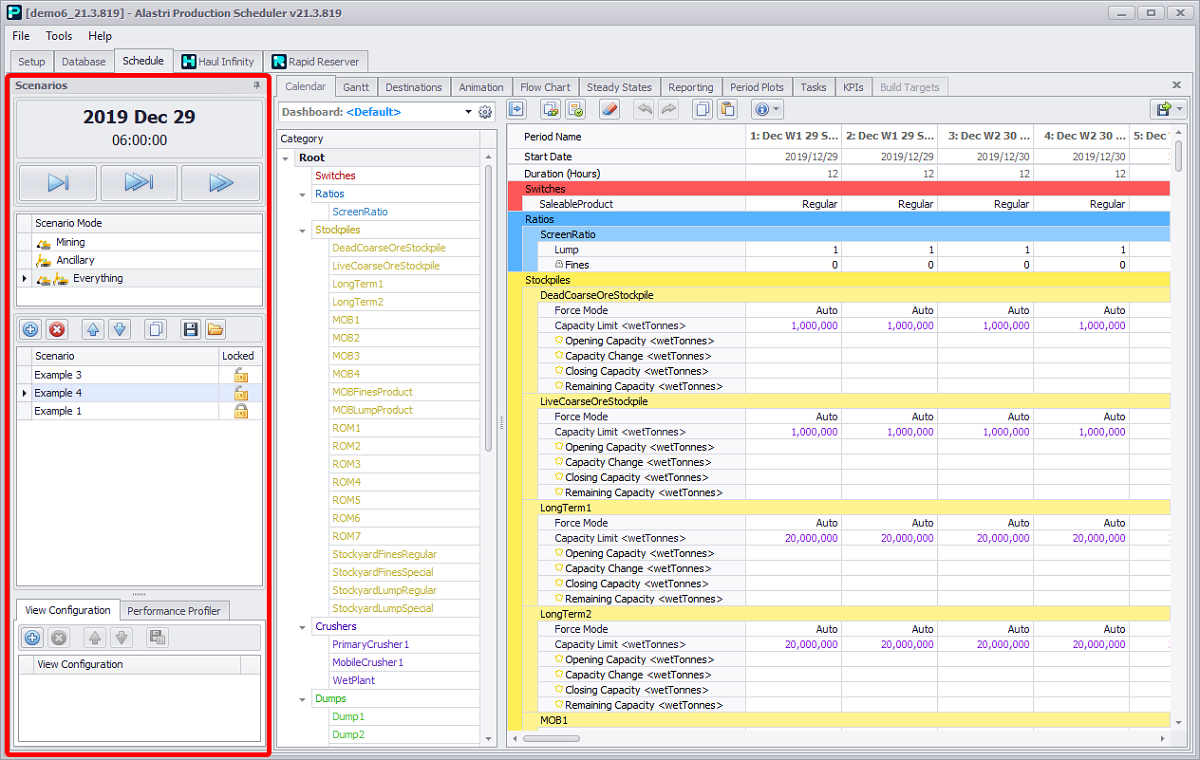Image resolution: width=1200 pixels, height=760 pixels.
Task: Toggle the lock for Example 1 scenario
Action: point(240,411)
